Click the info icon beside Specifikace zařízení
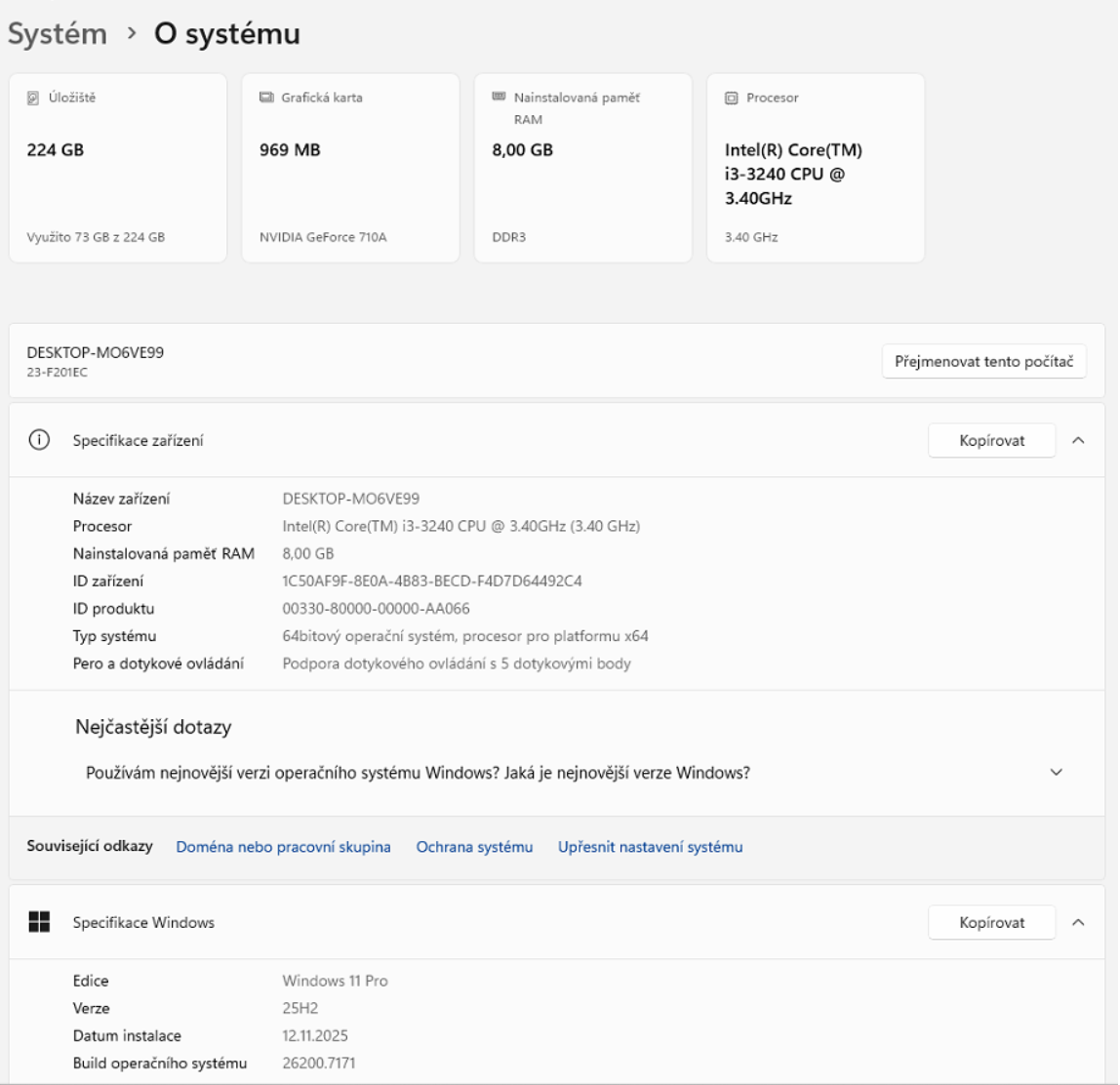The width and height of the screenshot is (1120, 1085). pyautogui.click(x=39, y=440)
